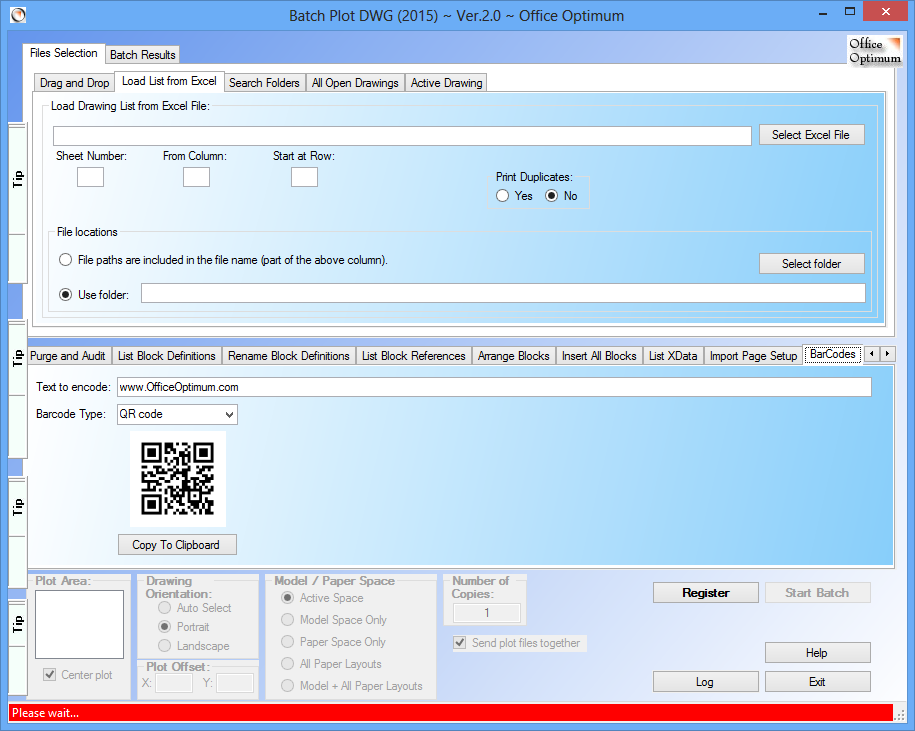Open the All Open Drawings tab

point(355,83)
